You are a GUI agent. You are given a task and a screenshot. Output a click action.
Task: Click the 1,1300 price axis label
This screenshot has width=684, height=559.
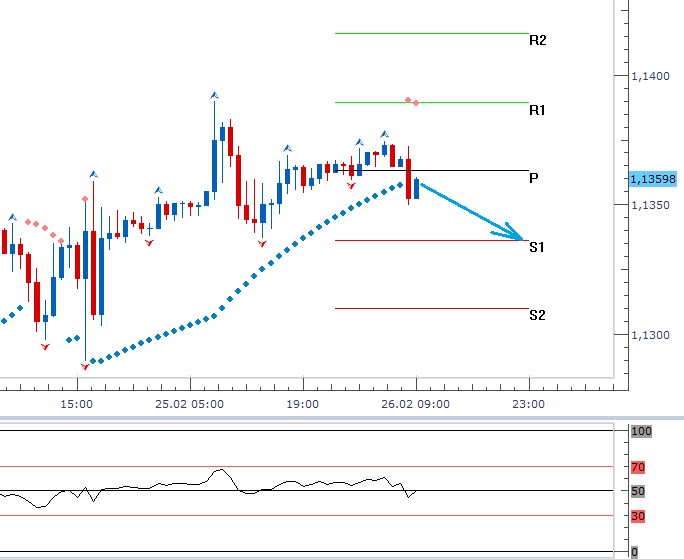coord(650,335)
